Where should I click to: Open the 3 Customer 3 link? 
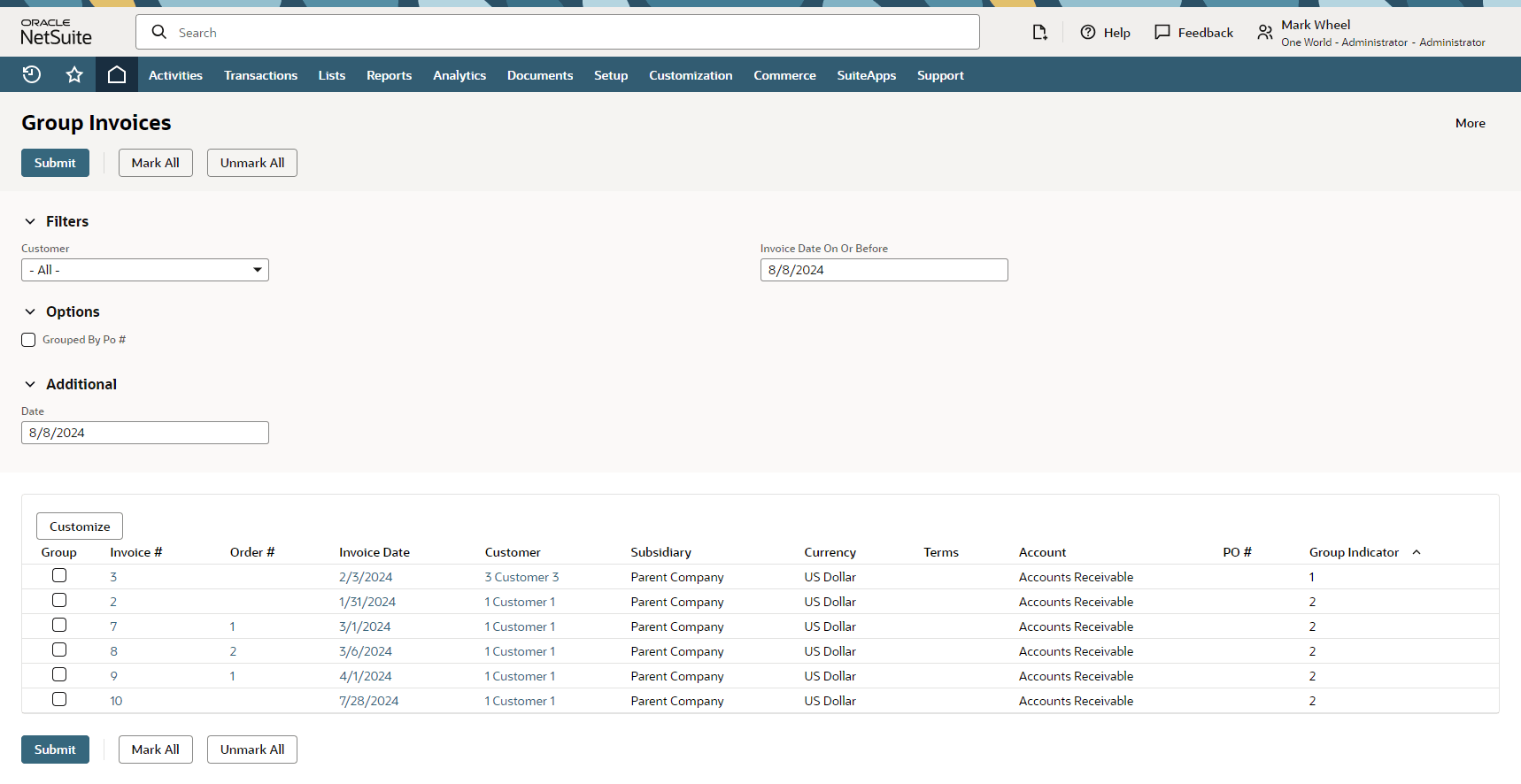pyautogui.click(x=521, y=577)
